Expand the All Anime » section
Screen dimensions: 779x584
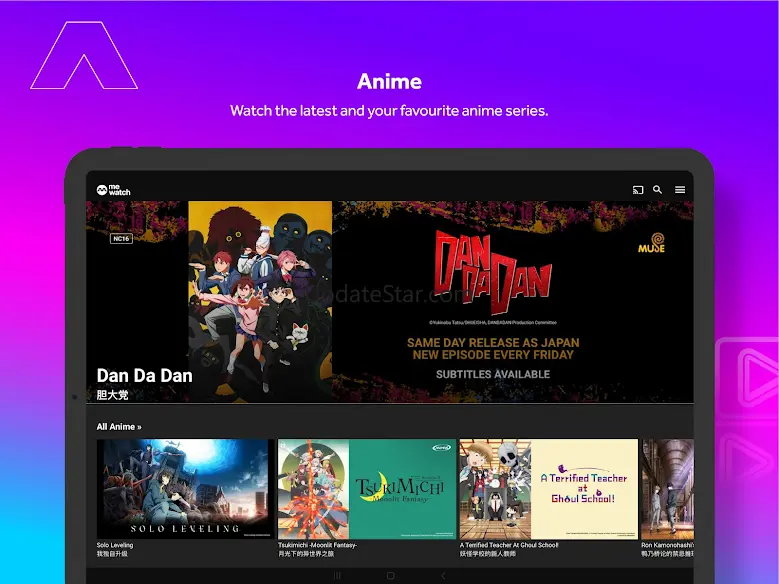pos(119,426)
